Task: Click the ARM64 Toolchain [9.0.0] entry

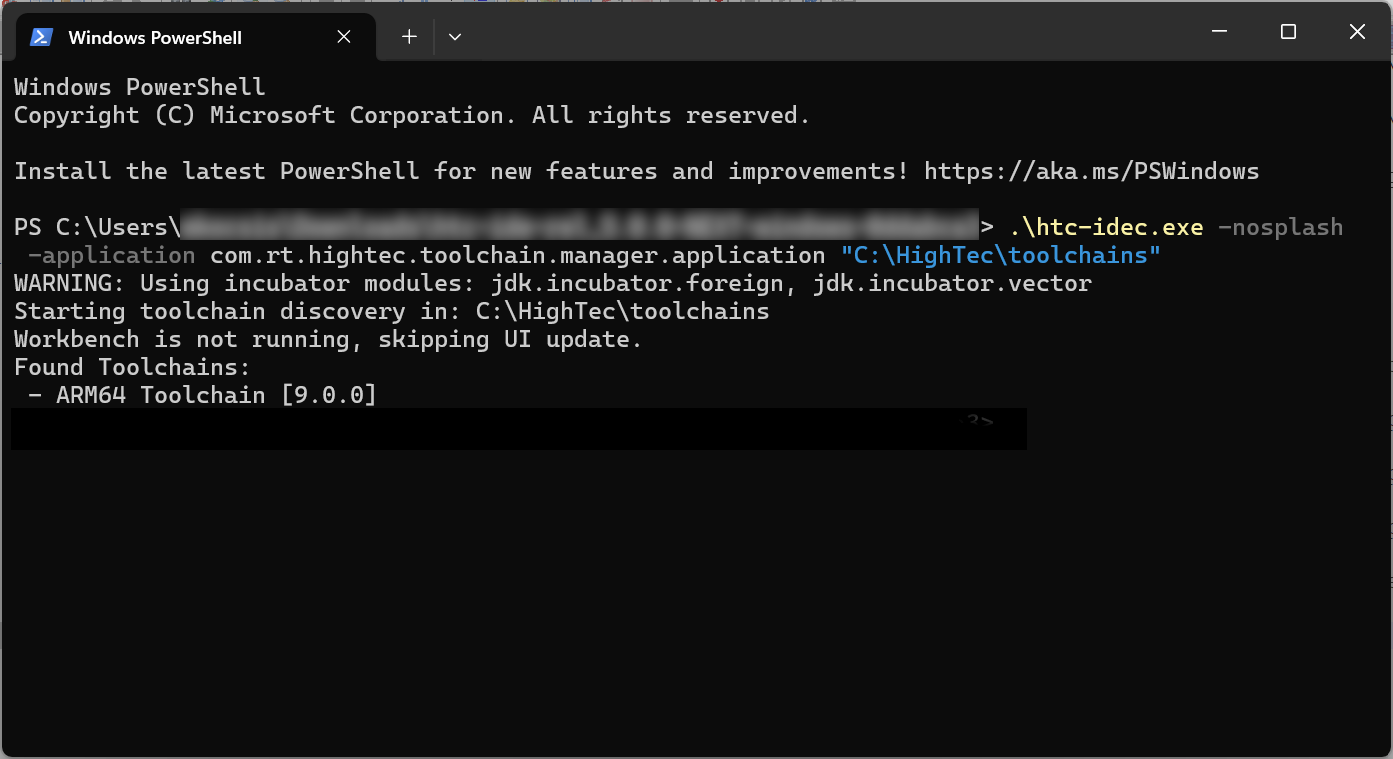Action: coord(200,394)
